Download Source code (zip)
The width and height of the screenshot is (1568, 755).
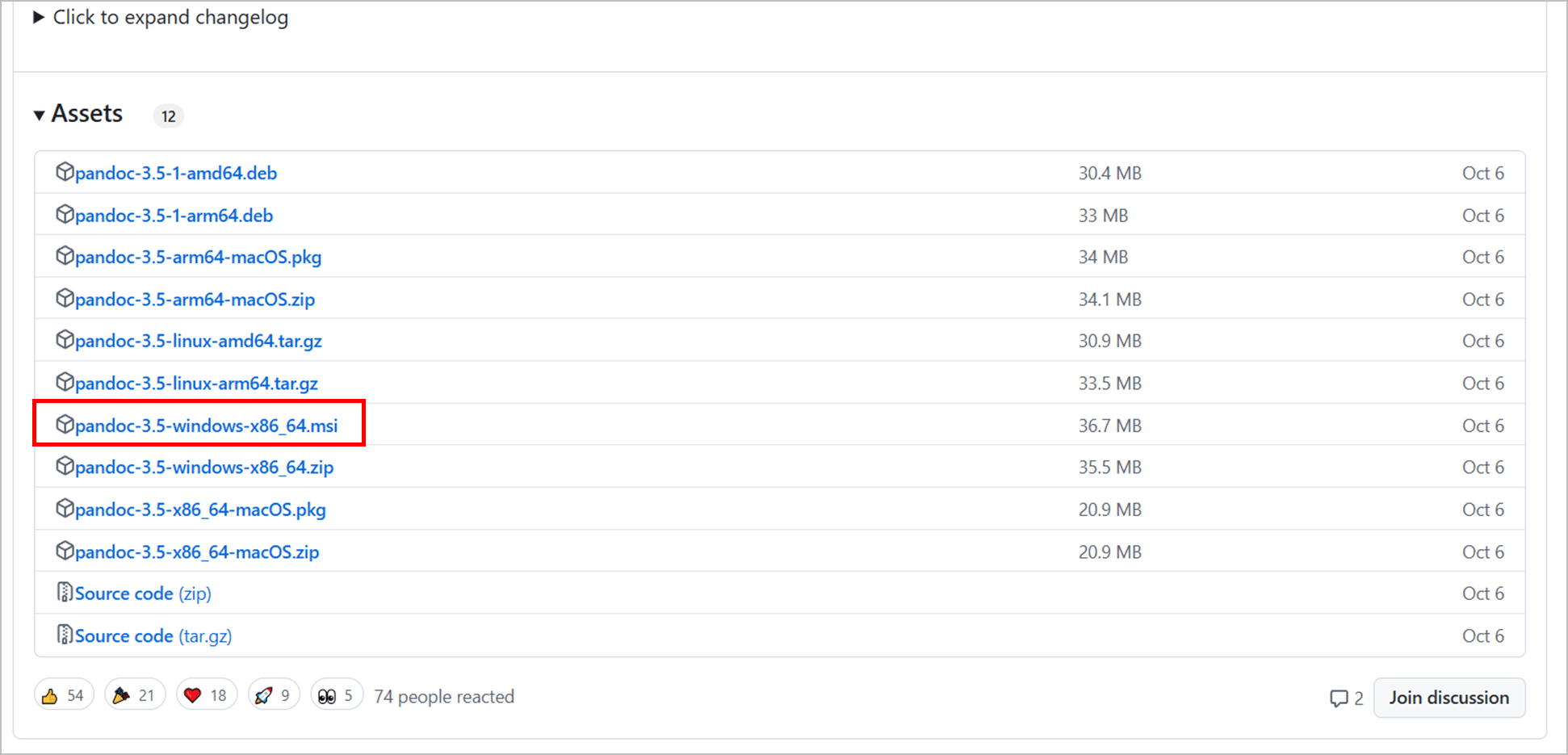click(x=144, y=594)
